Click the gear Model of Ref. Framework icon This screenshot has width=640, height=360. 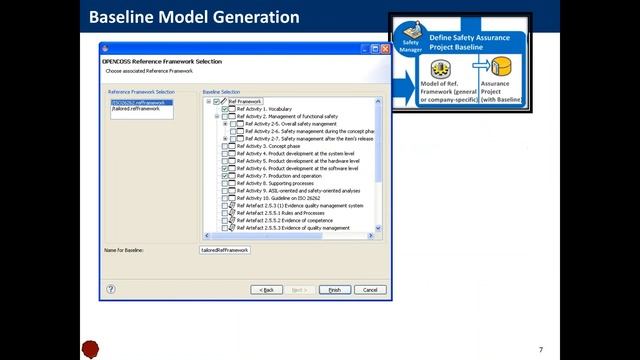pos(440,69)
